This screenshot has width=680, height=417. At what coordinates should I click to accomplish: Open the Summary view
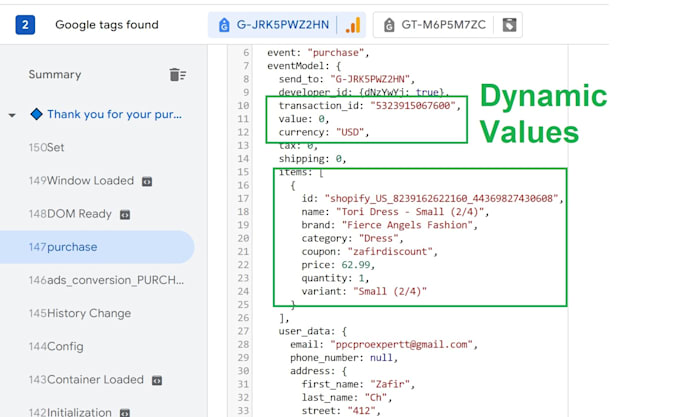pyautogui.click(x=55, y=75)
